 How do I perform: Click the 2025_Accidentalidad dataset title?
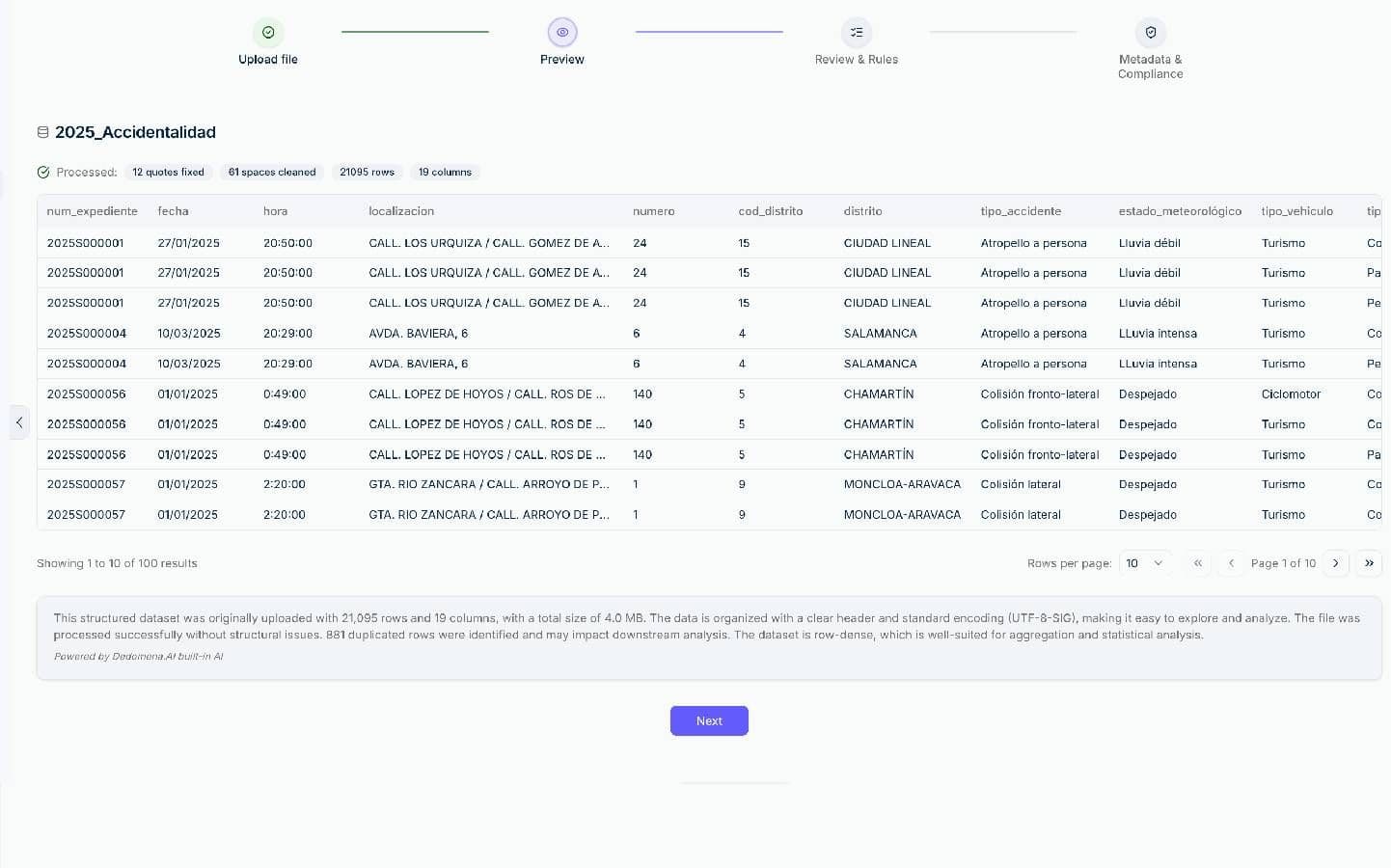coord(135,132)
